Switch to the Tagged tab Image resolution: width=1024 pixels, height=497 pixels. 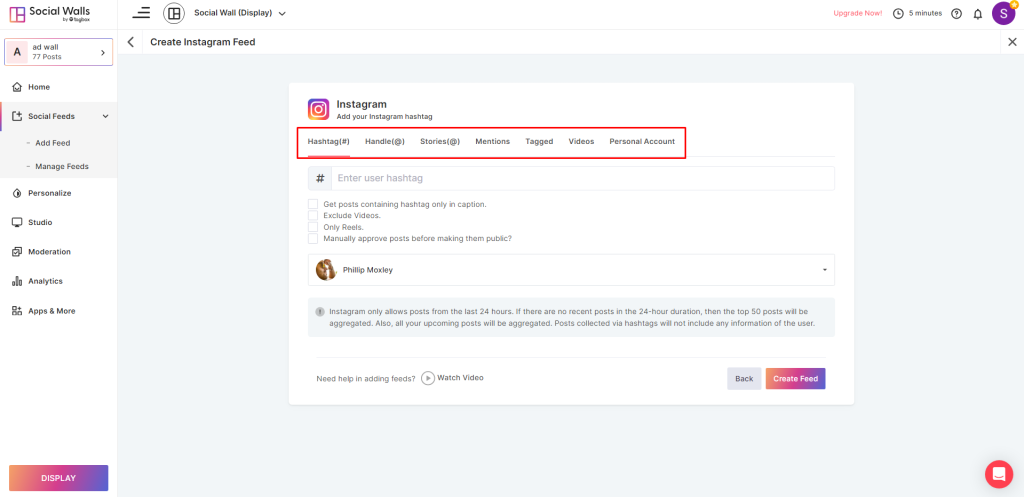tap(539, 142)
